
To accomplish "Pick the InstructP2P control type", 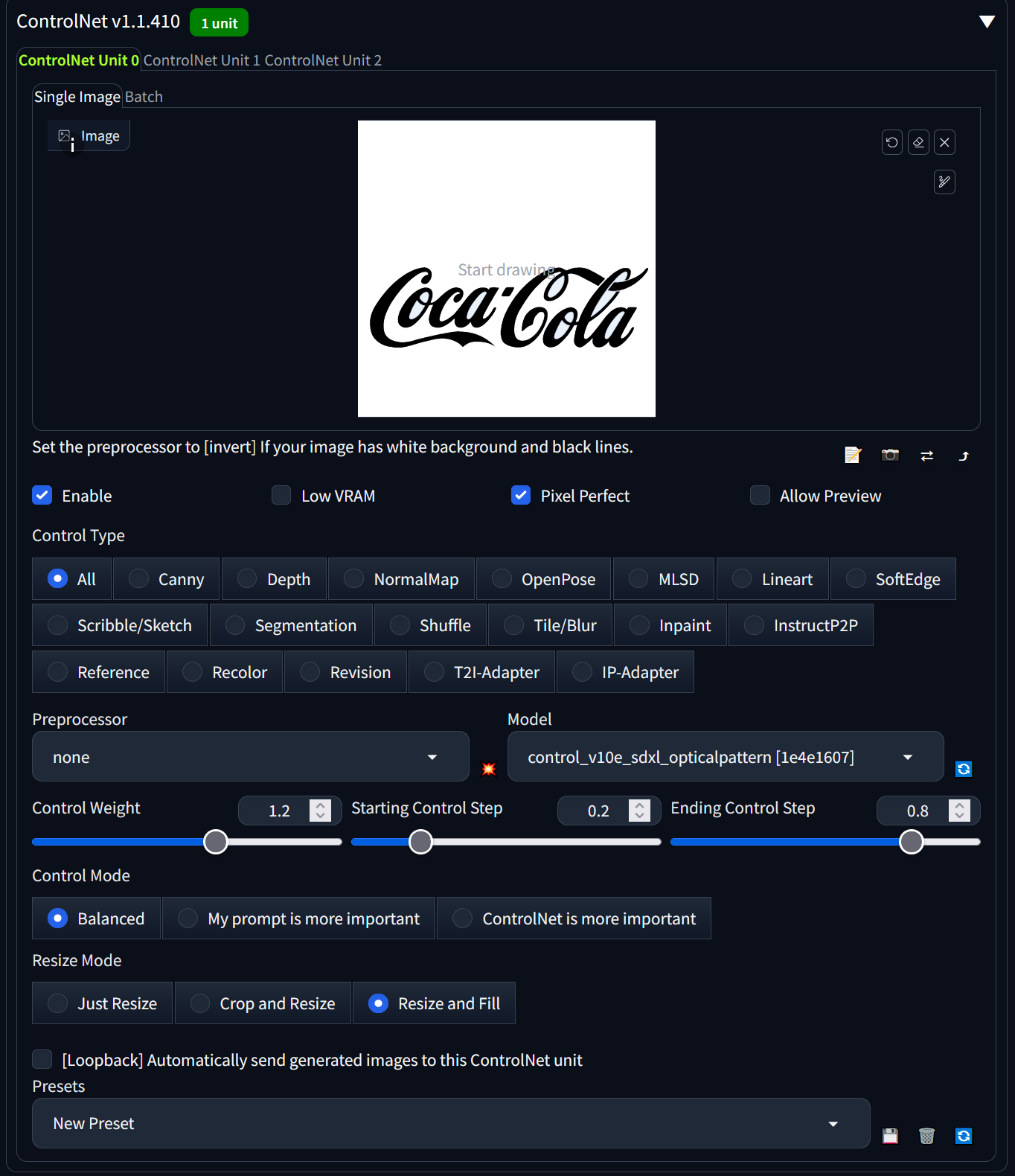I will [801, 624].
